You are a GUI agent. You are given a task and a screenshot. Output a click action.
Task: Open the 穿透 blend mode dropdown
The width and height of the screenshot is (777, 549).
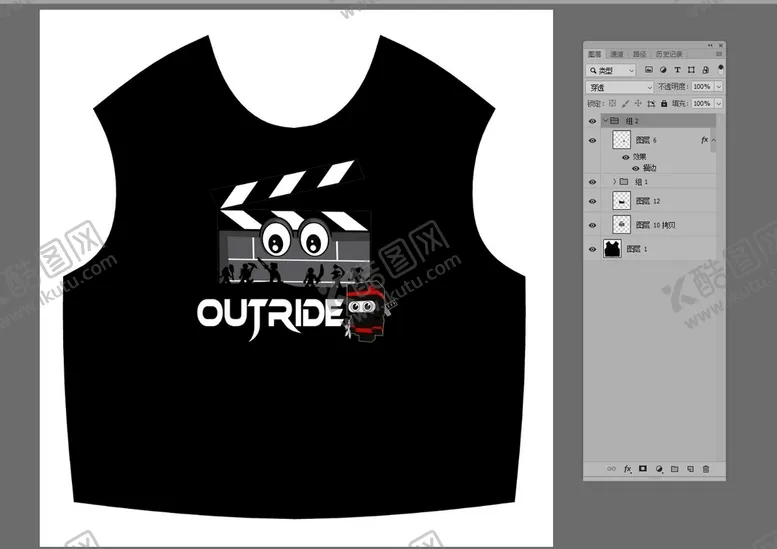(620, 87)
